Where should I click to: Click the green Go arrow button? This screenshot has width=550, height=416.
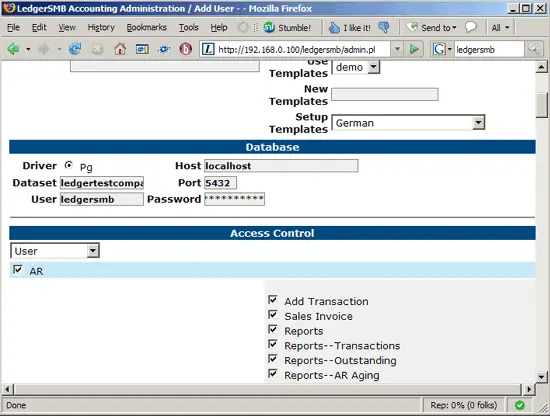pyautogui.click(x=414, y=49)
